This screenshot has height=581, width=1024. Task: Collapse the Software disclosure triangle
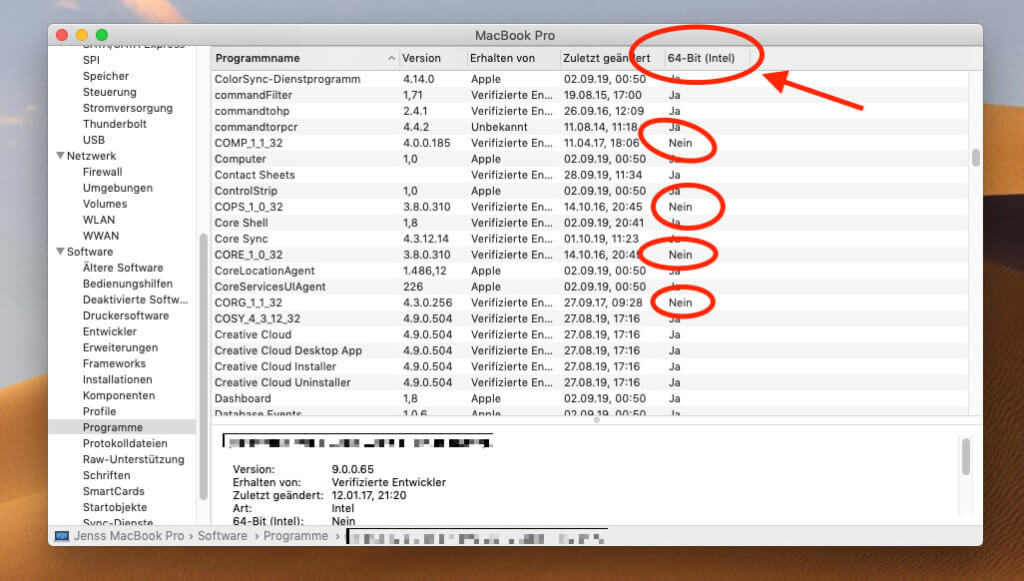click(x=61, y=251)
